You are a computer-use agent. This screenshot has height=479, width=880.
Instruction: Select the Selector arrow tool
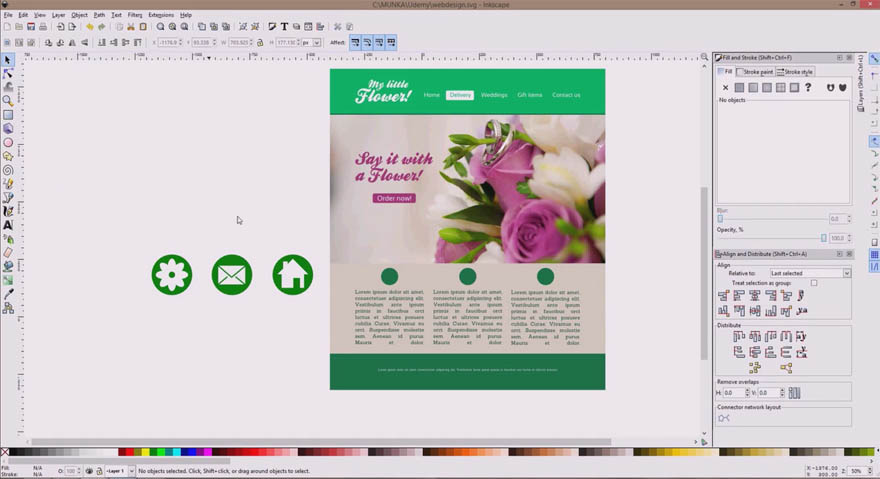[x=8, y=60]
